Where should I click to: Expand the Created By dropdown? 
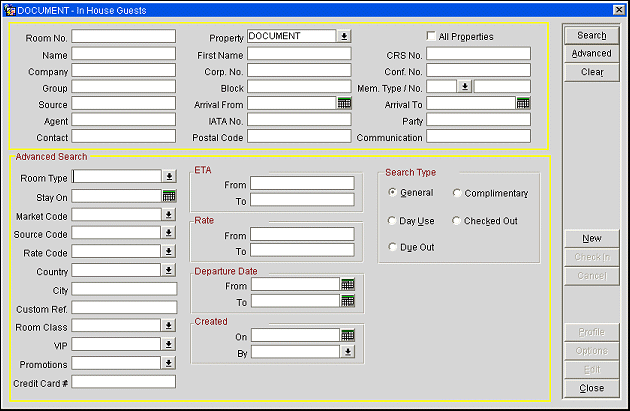click(x=347, y=351)
